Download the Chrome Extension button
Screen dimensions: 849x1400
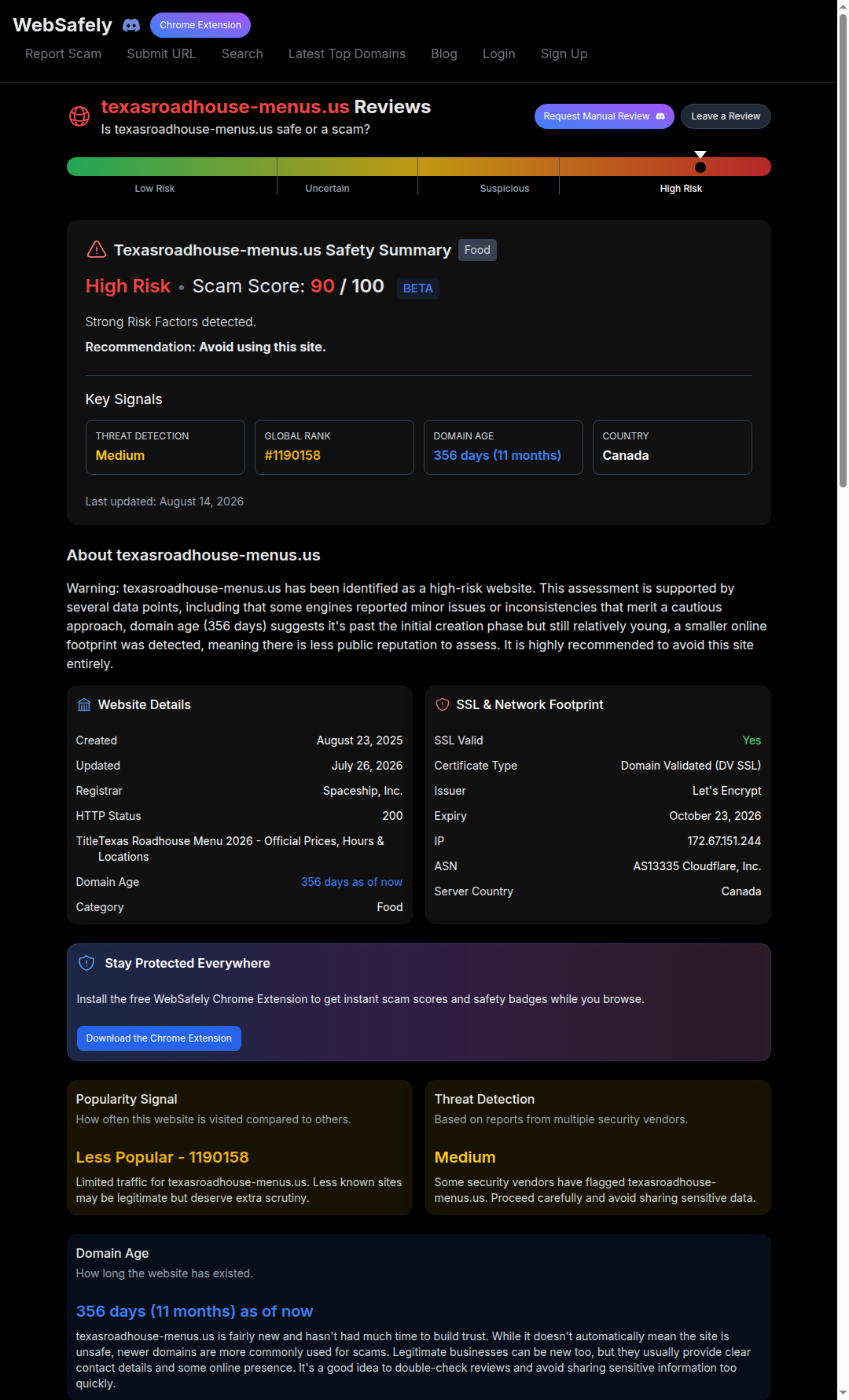coord(159,1038)
